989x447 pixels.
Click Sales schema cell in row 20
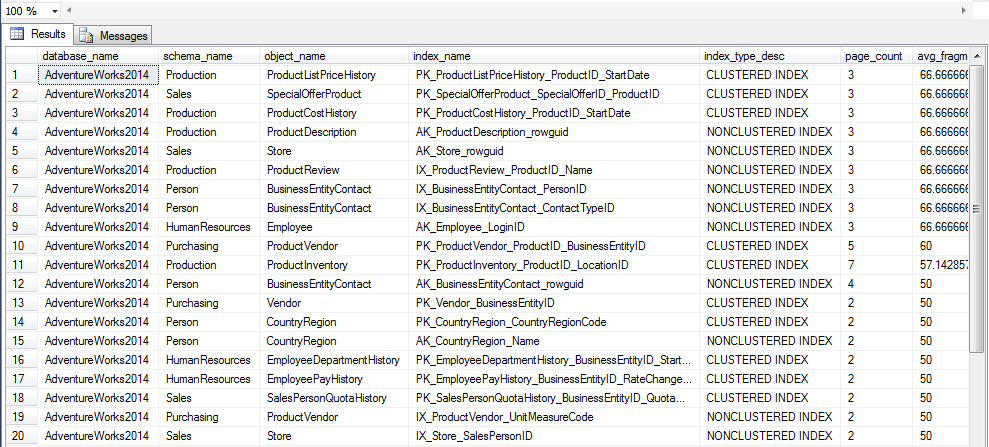pos(209,436)
